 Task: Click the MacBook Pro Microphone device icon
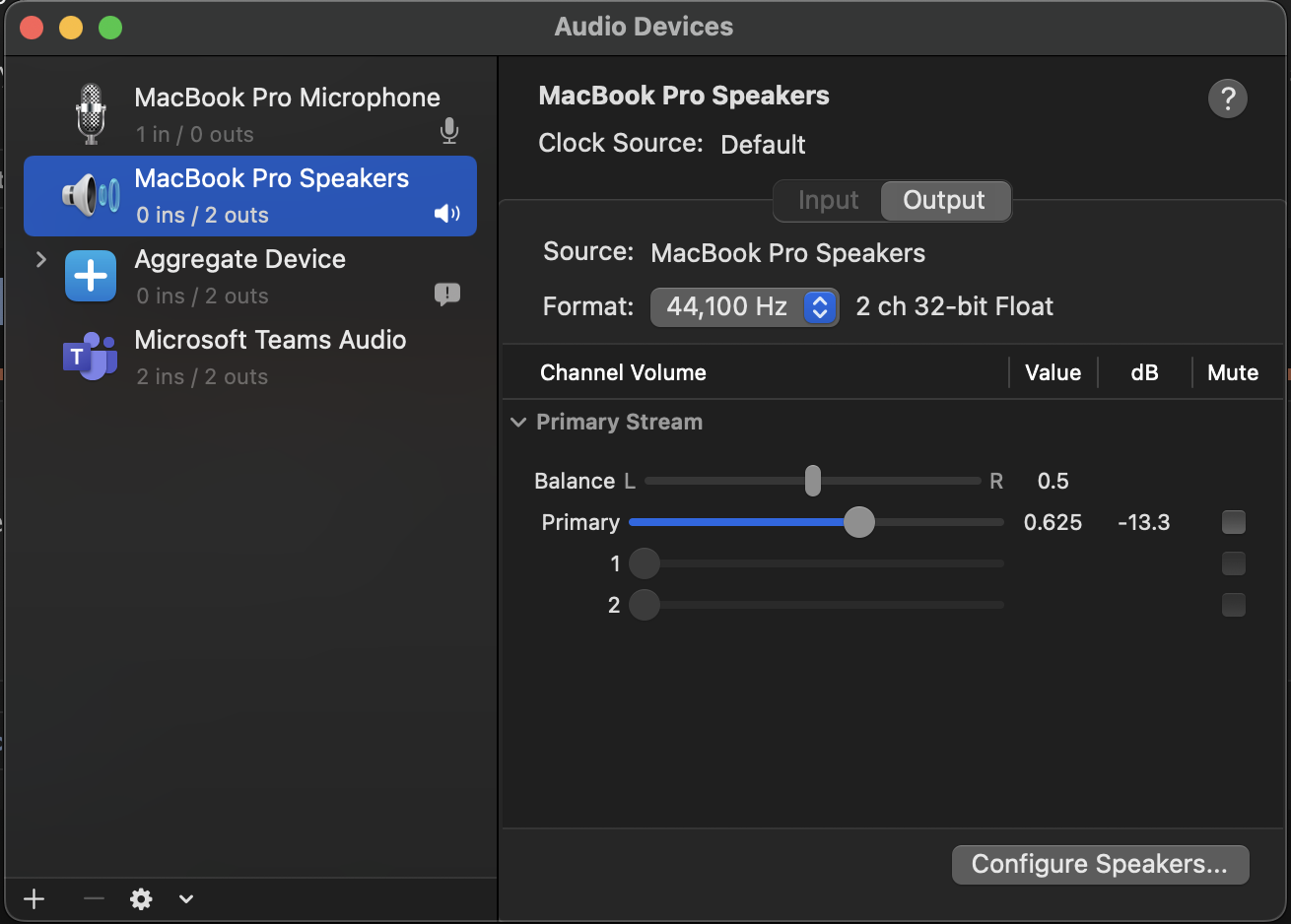click(91, 114)
